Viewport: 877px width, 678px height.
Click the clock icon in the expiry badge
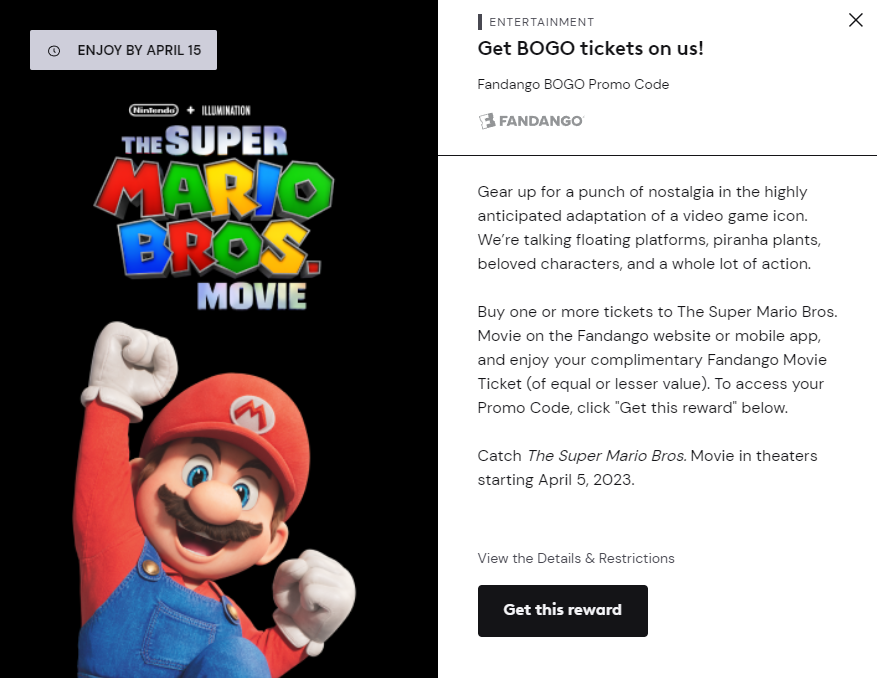tap(53, 49)
